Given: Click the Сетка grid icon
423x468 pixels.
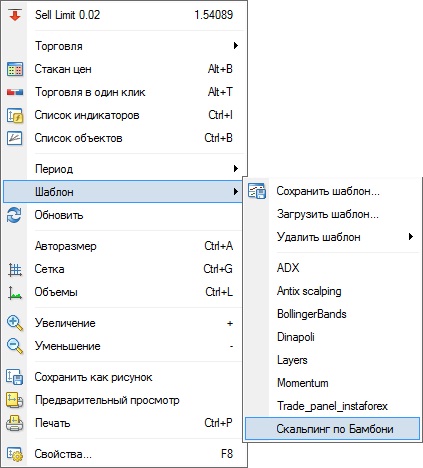Looking at the screenshot, I should click(x=15, y=269).
